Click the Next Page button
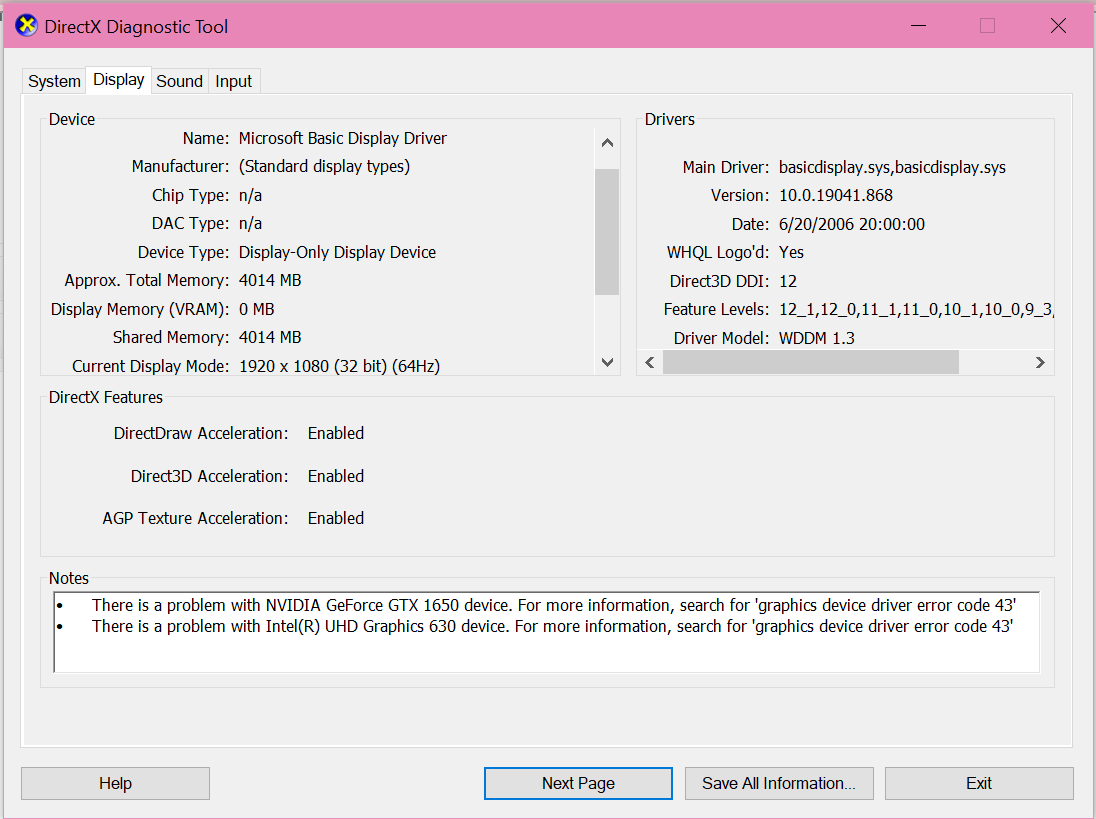1096x819 pixels. 578,783
